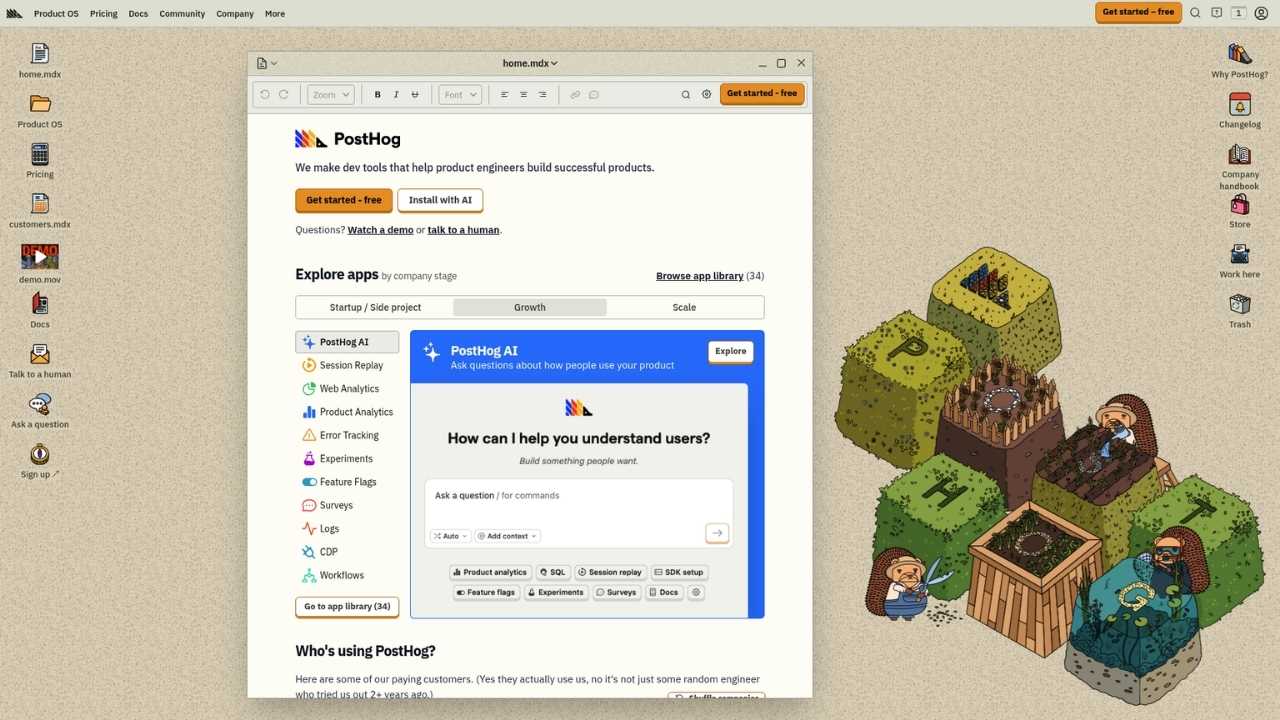The width and height of the screenshot is (1280, 720).
Task: Click the Explore button in PostHog AI card
Action: 731,351
